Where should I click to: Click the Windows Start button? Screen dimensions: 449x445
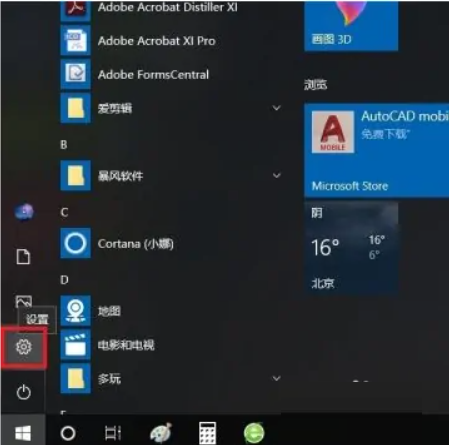point(23,433)
